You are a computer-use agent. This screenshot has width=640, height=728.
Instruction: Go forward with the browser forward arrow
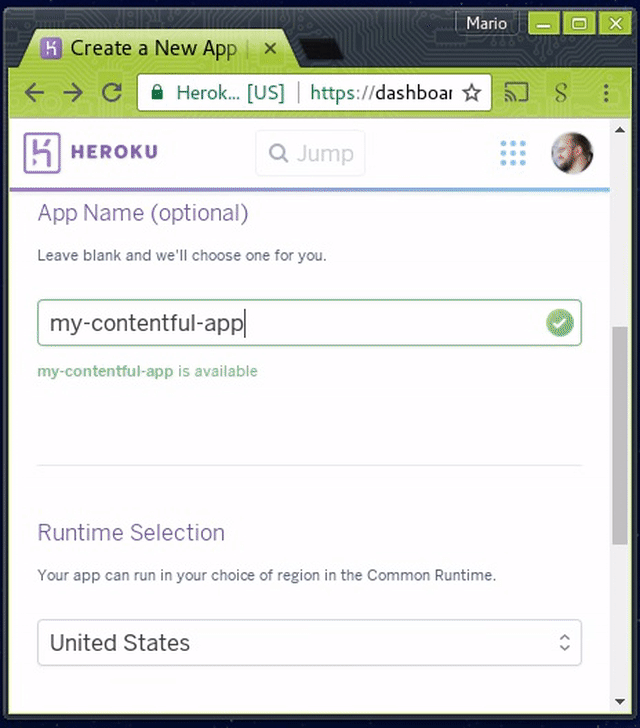[73, 92]
